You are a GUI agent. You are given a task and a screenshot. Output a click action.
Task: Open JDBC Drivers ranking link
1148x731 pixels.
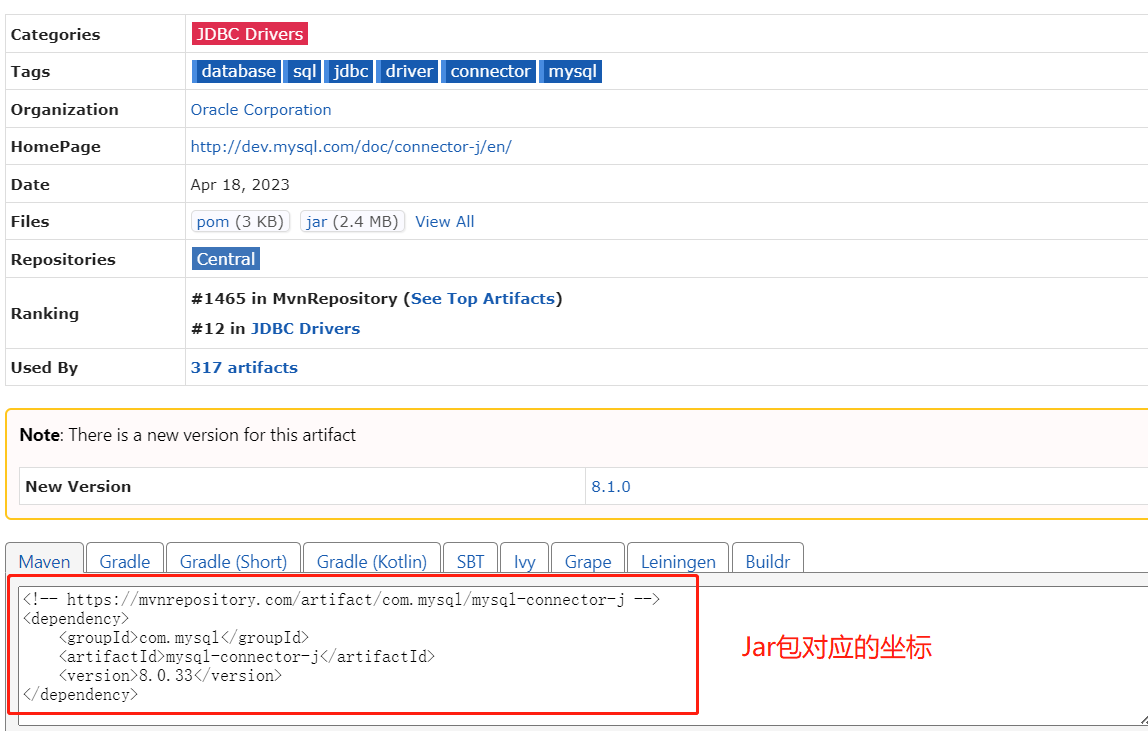pos(305,329)
